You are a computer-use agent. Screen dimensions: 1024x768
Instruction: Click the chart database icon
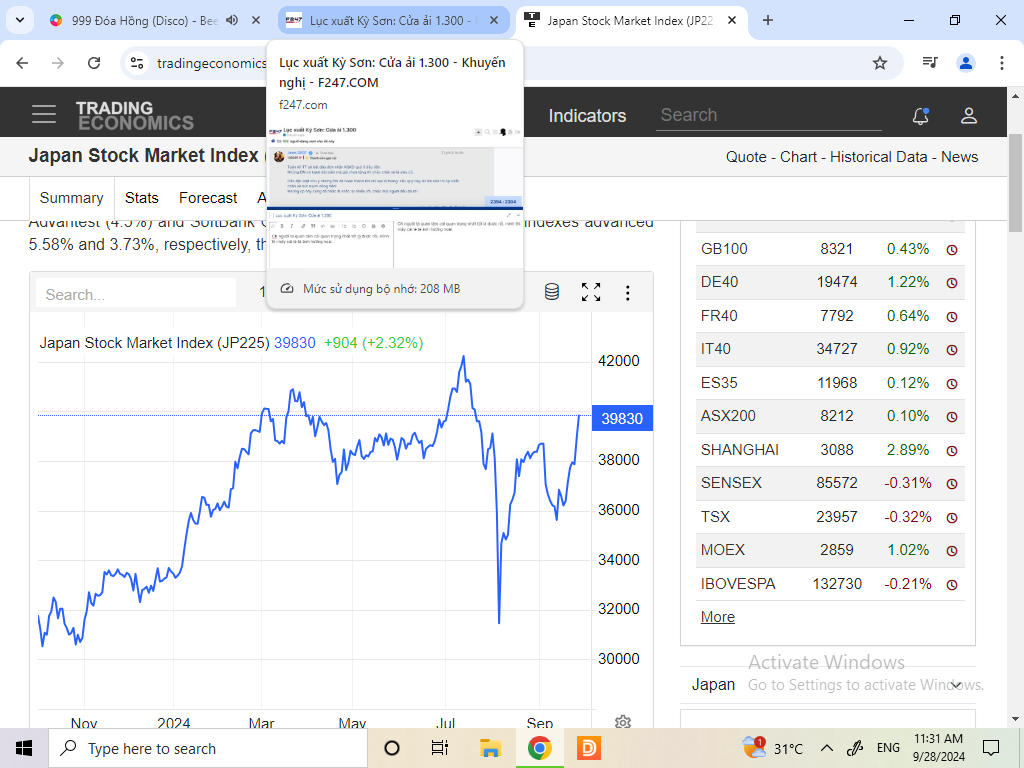click(552, 292)
